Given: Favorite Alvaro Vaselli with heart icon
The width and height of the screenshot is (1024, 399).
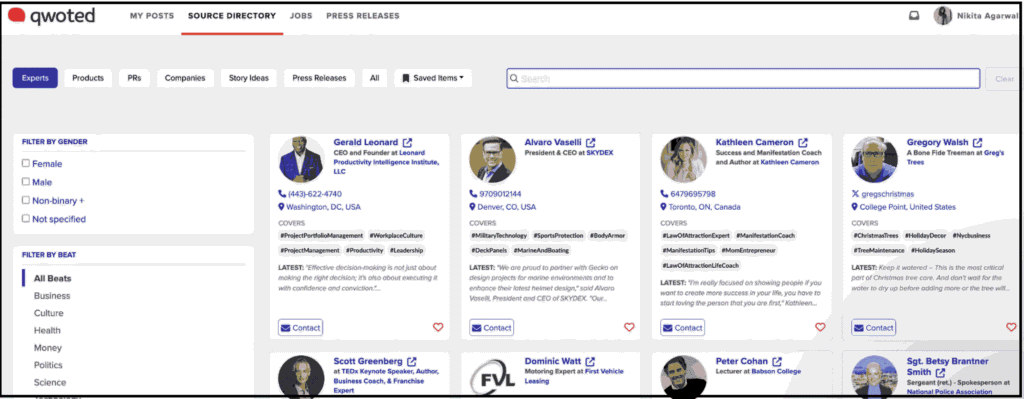Looking at the screenshot, I should pyautogui.click(x=629, y=327).
